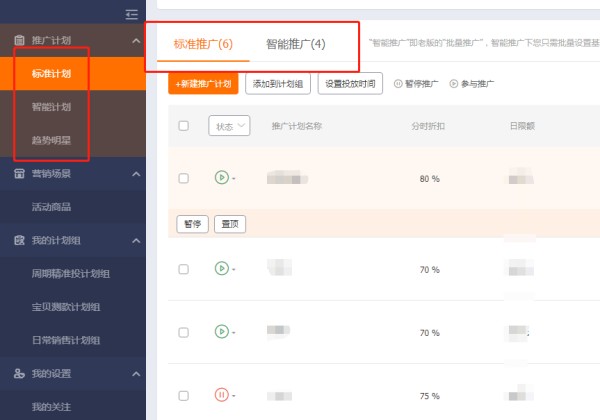Check the box for the 75 % plan row
600x420 pixels.
click(x=184, y=395)
